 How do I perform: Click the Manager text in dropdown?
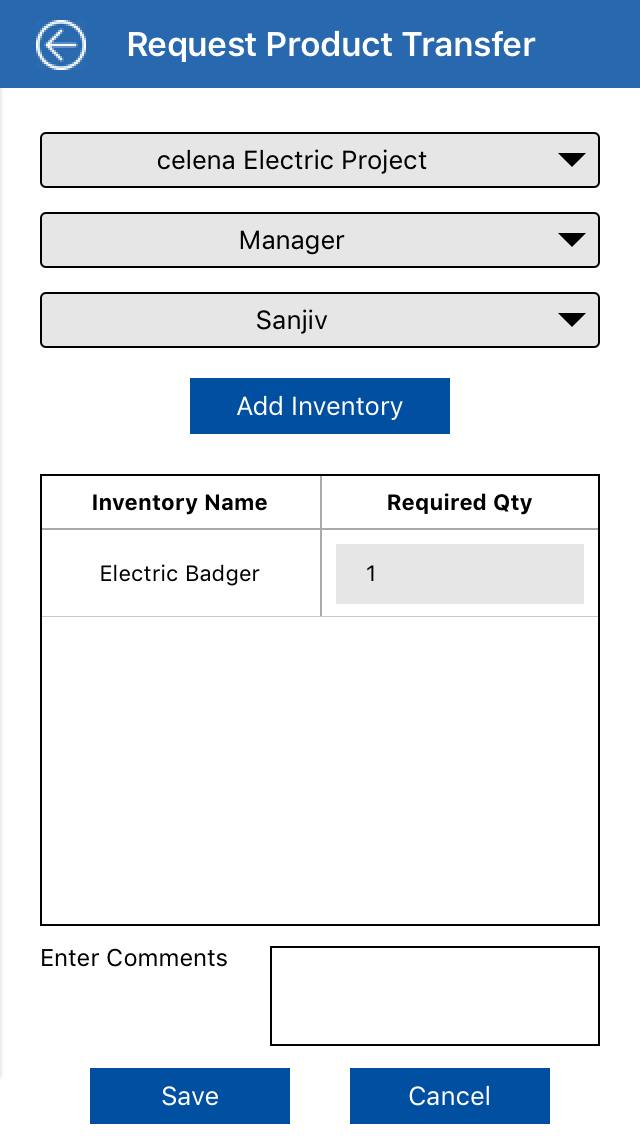[x=292, y=240]
